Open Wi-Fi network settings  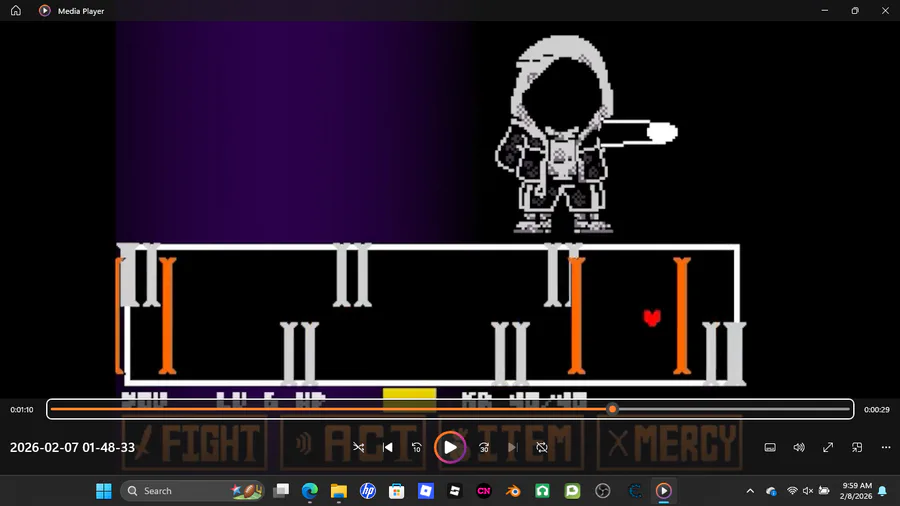pyautogui.click(x=792, y=491)
